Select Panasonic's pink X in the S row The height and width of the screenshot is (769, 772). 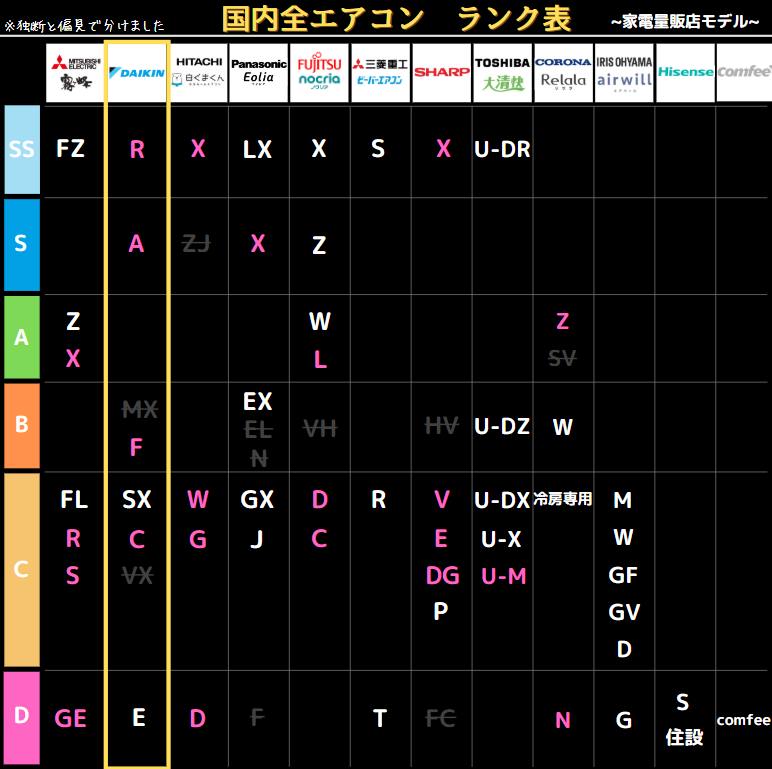coord(258,244)
